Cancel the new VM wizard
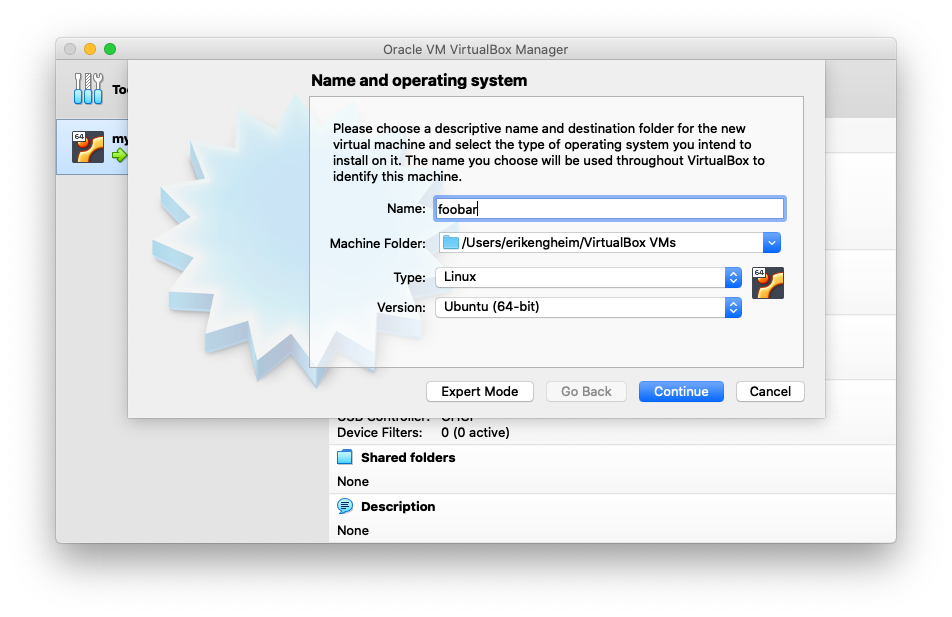This screenshot has height=617, width=952. point(770,392)
